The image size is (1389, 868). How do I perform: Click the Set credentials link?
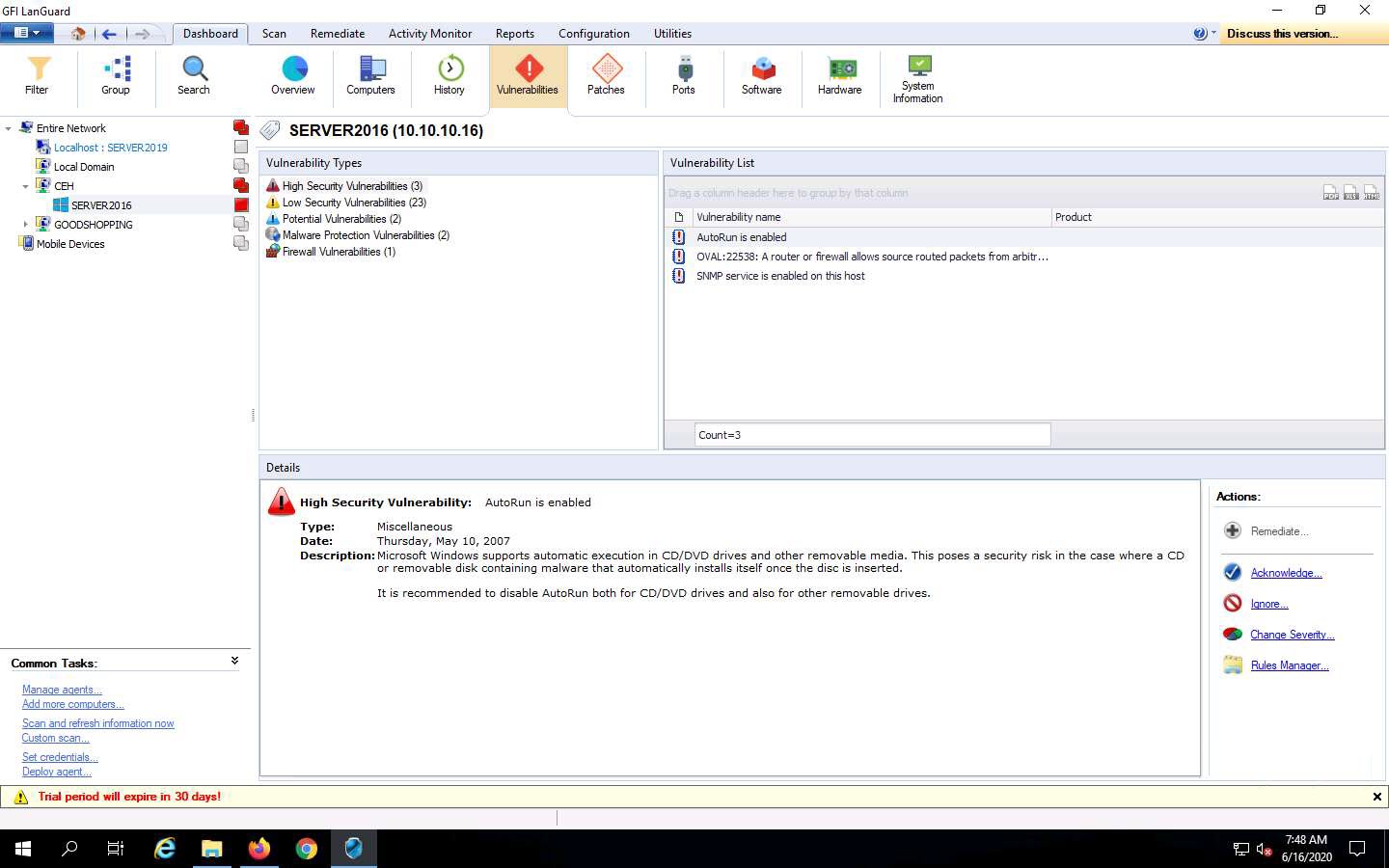tap(60, 757)
